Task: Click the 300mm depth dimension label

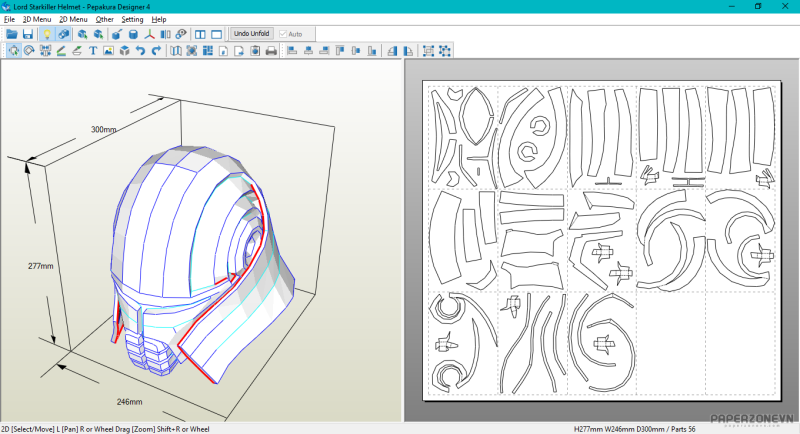Action: [104, 130]
